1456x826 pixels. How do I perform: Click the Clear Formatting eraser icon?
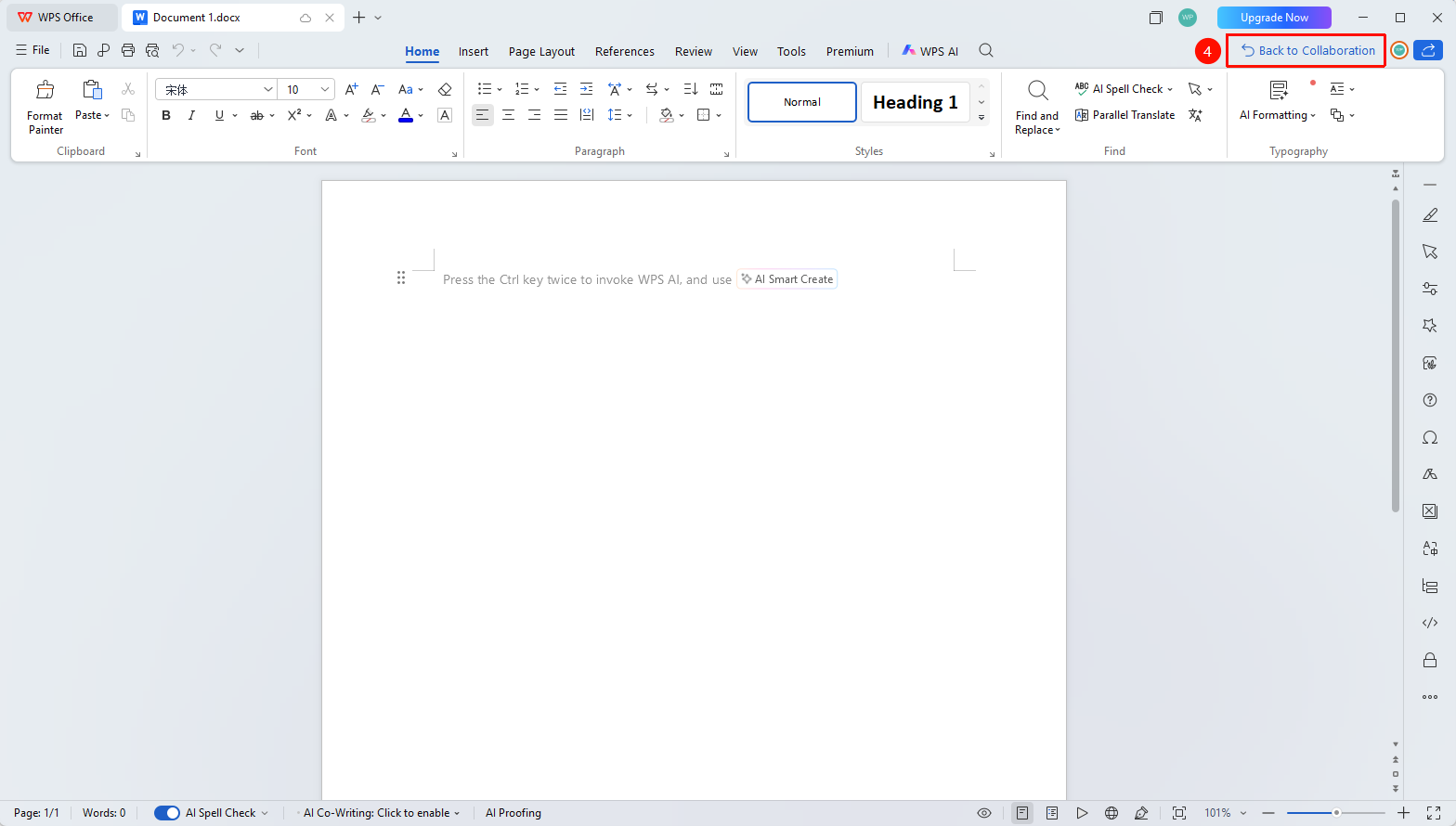click(x=445, y=89)
